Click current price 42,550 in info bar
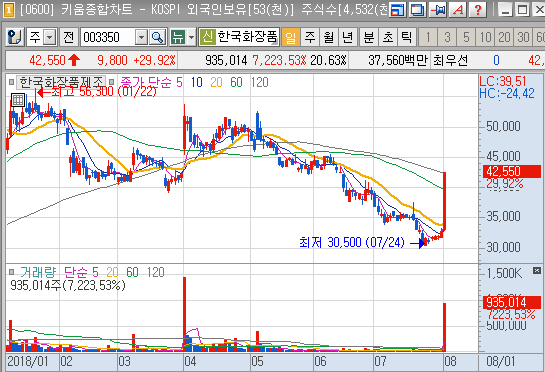Image resolution: width=545 pixels, height=372 pixels. click(48, 60)
